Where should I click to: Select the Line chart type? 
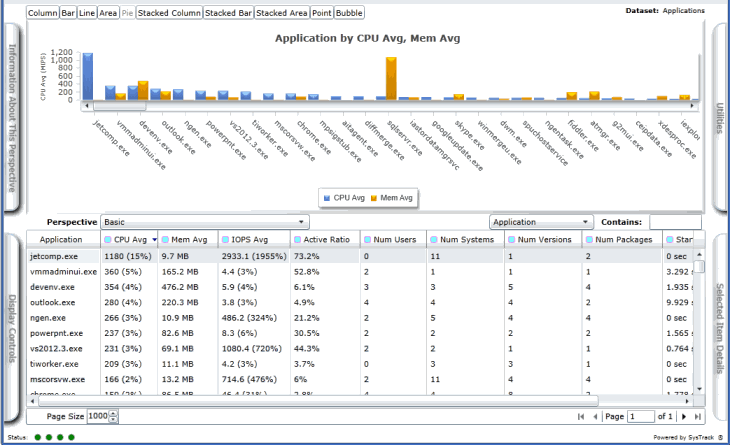pos(87,13)
